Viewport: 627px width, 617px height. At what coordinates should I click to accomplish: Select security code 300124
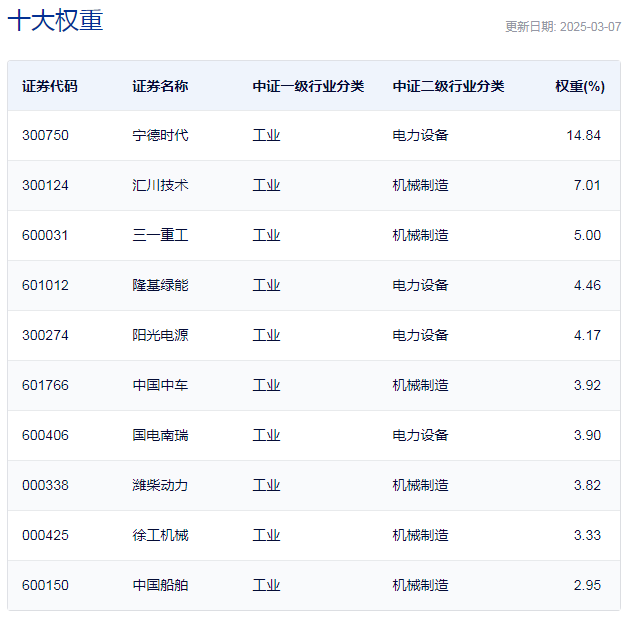(45, 185)
